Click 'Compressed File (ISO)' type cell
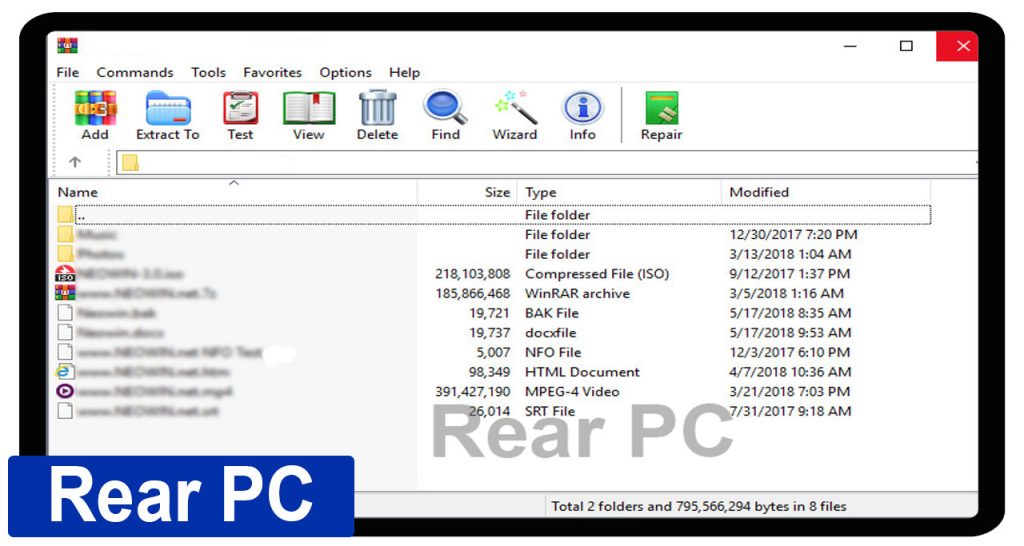Viewport: 1024px width, 546px height. tap(597, 274)
